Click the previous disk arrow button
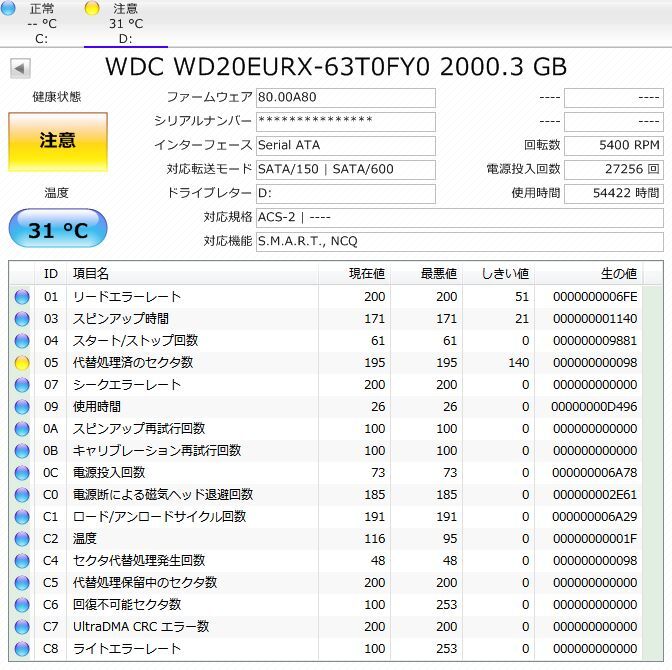The width and height of the screenshot is (672, 670). [x=20, y=69]
